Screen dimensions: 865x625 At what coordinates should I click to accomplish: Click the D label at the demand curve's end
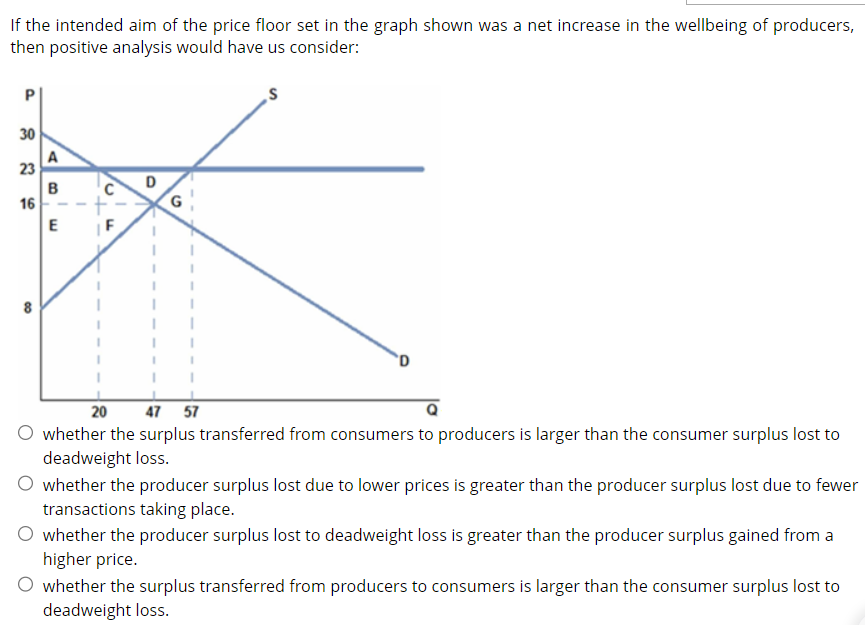coord(404,358)
